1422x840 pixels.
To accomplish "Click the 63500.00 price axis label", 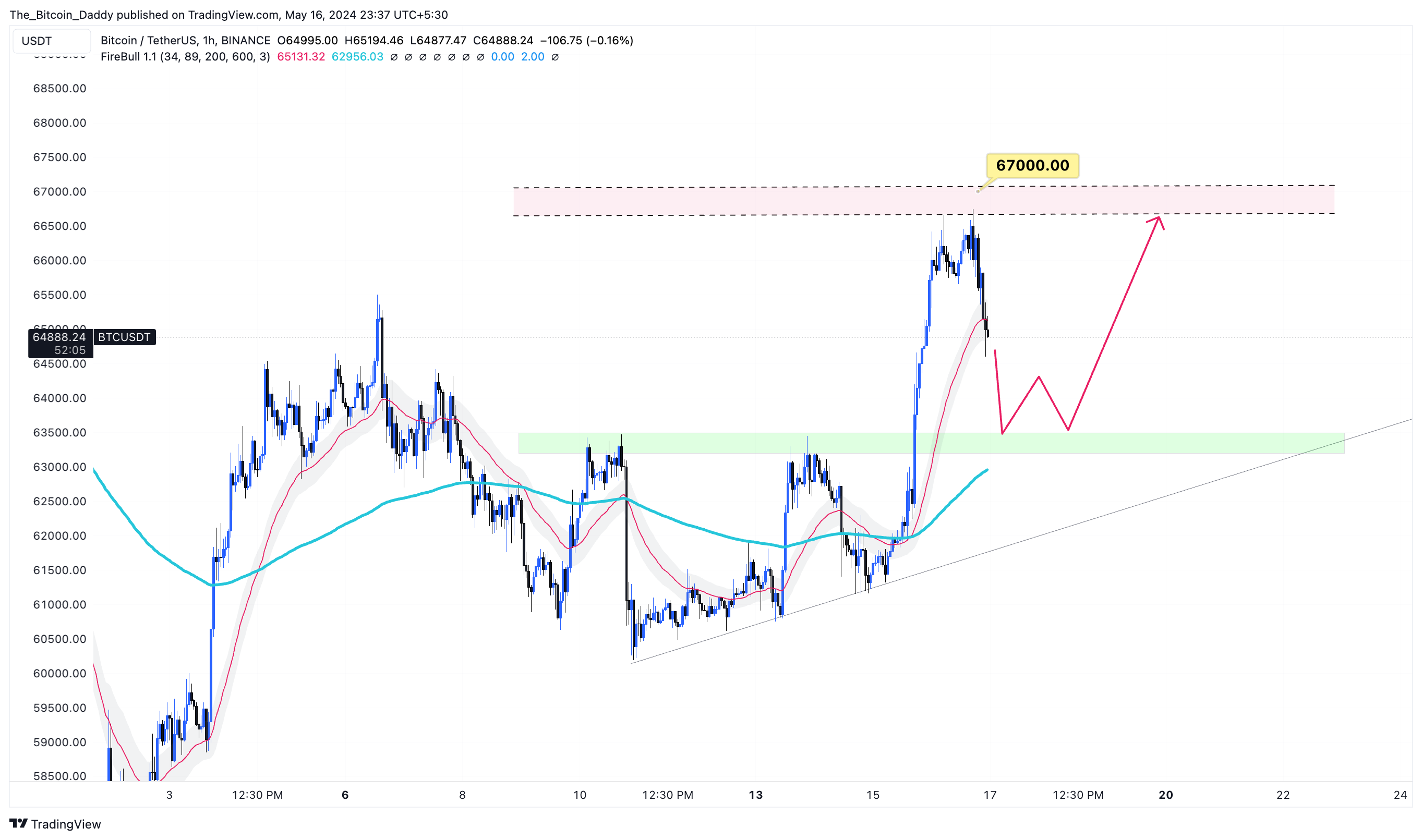I will 59,432.
